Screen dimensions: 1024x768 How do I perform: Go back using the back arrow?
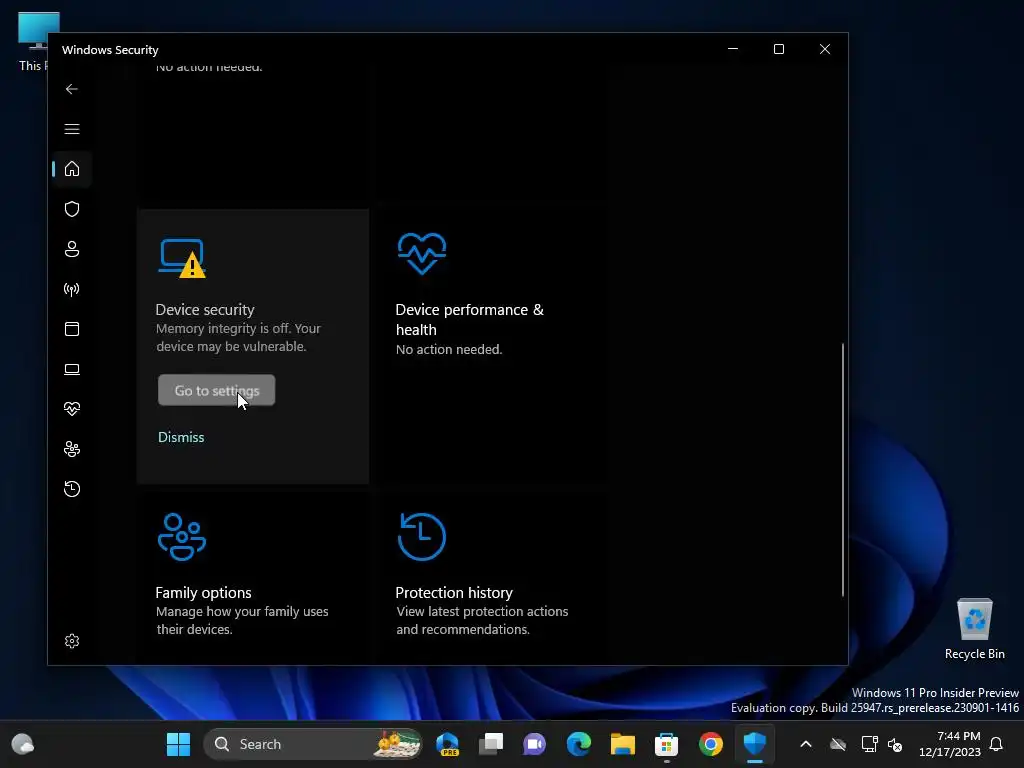click(x=72, y=89)
